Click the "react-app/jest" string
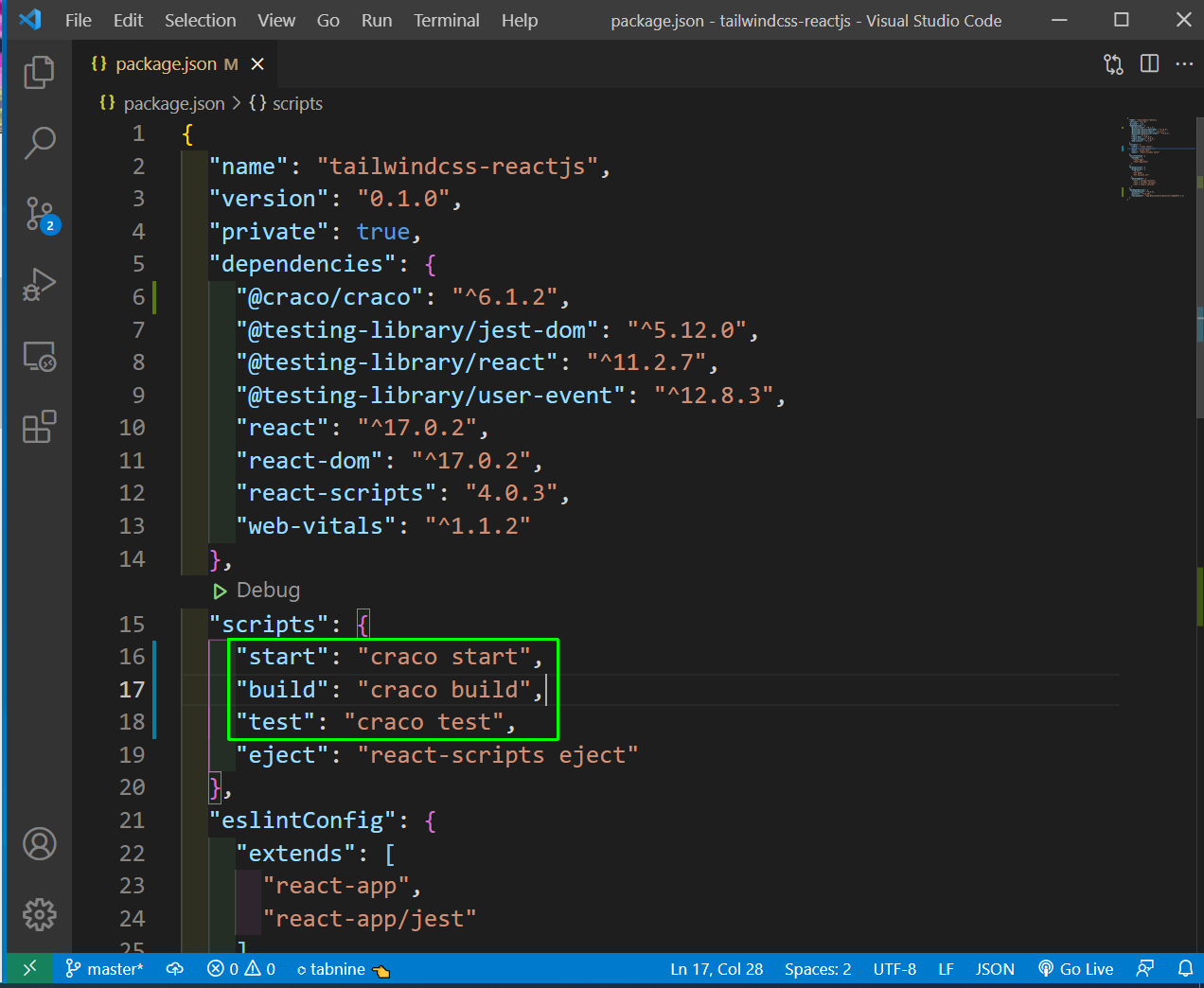Viewport: 1204px width, 988px height. [x=370, y=919]
